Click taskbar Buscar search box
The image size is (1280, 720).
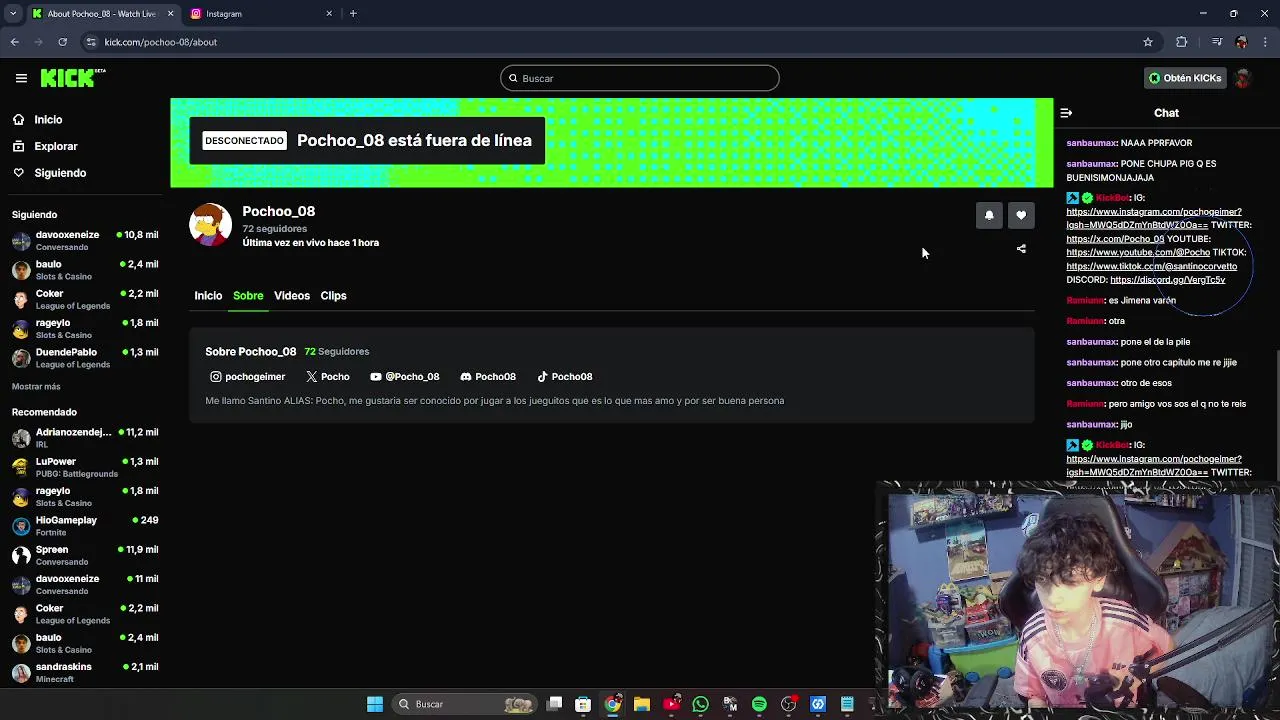(466, 704)
